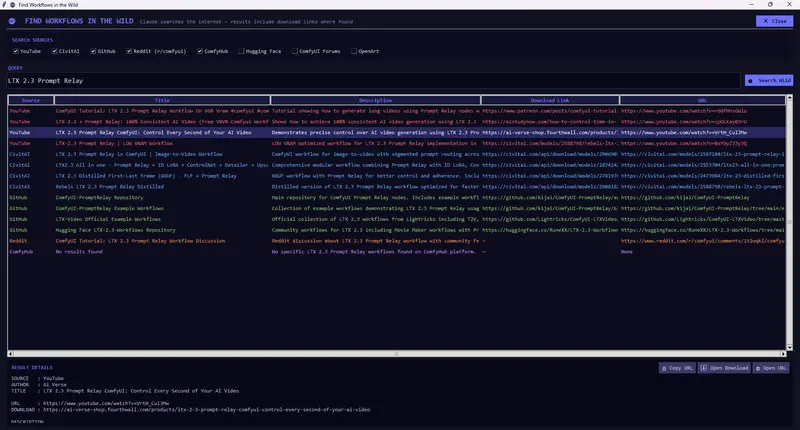Select row 'ComfyUI-PromptRelay Example Workflows'
800x430 pixels.
396,208
